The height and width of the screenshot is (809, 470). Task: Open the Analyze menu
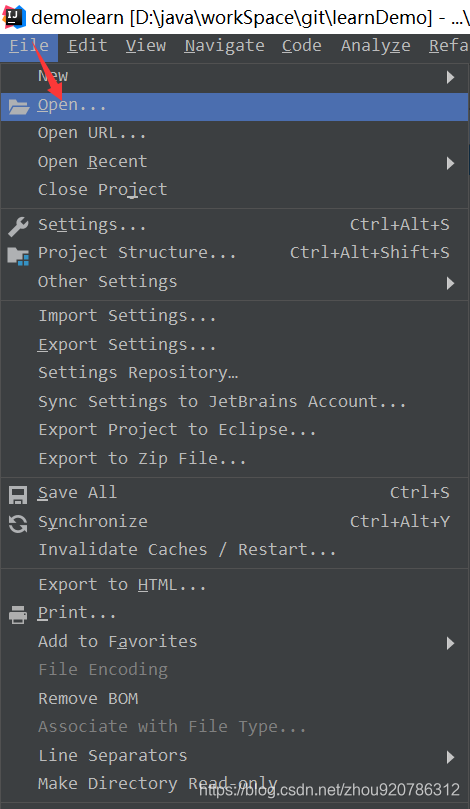pyautogui.click(x=376, y=46)
